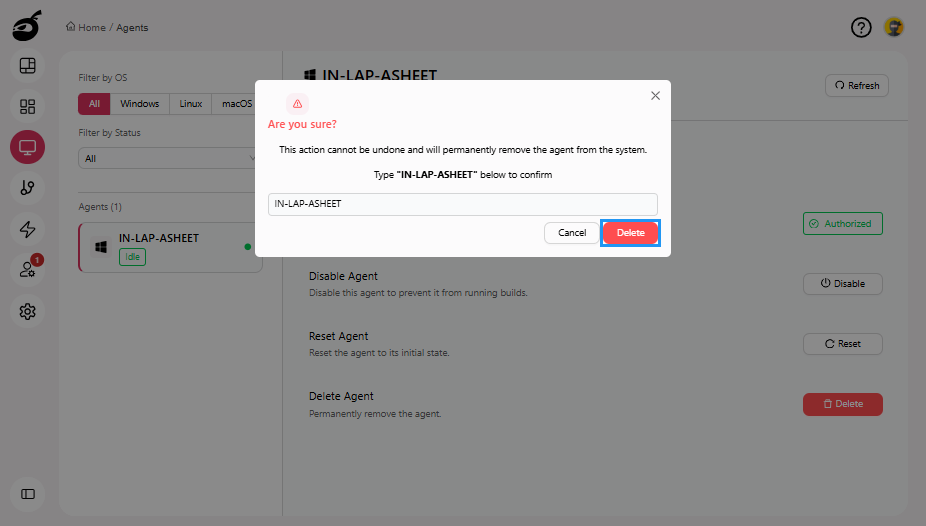This screenshot has width=926, height=526.
Task: Click the Windows OS icon on agent card
Action: click(101, 247)
